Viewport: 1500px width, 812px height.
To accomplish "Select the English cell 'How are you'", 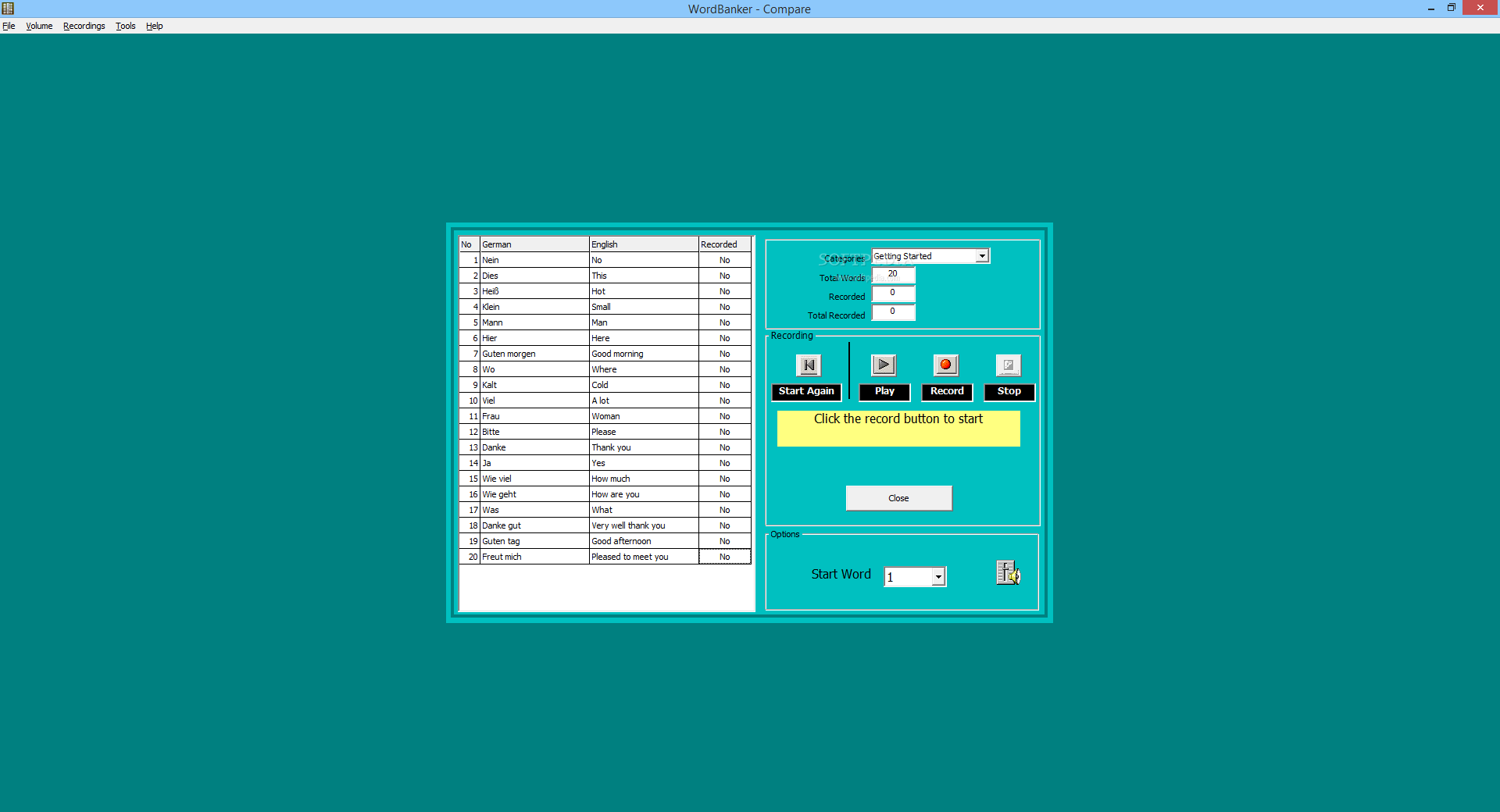I will [644, 494].
